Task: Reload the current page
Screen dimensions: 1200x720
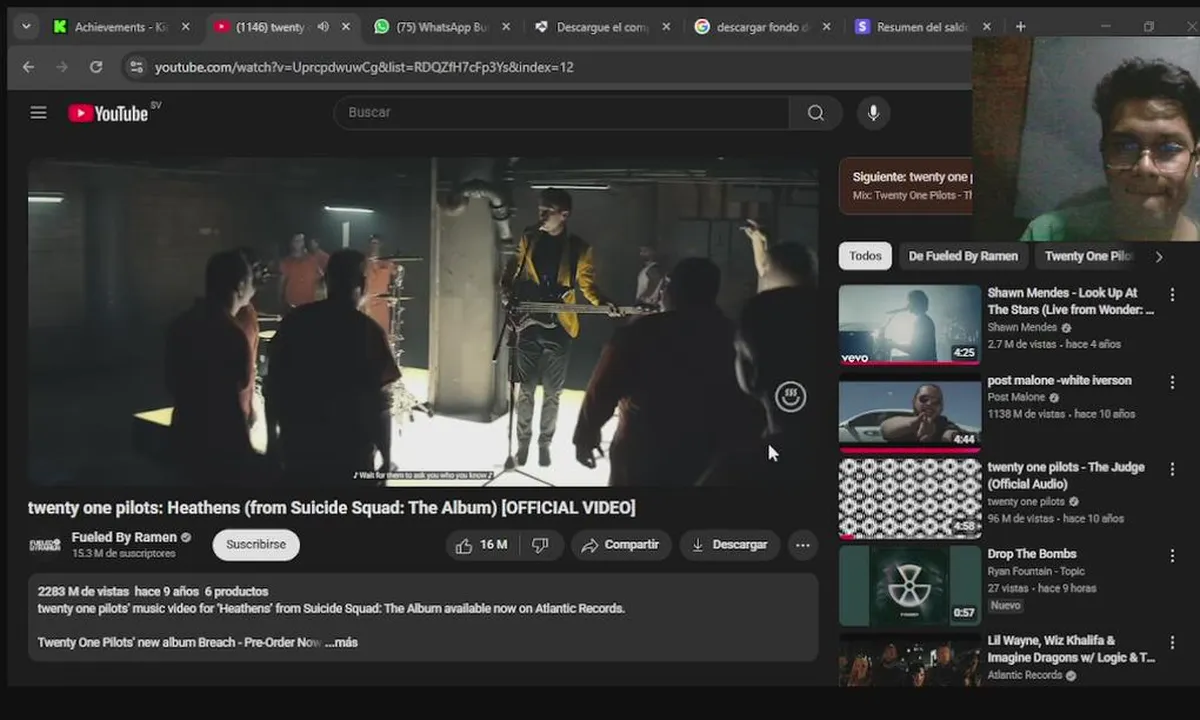Action: click(96, 67)
